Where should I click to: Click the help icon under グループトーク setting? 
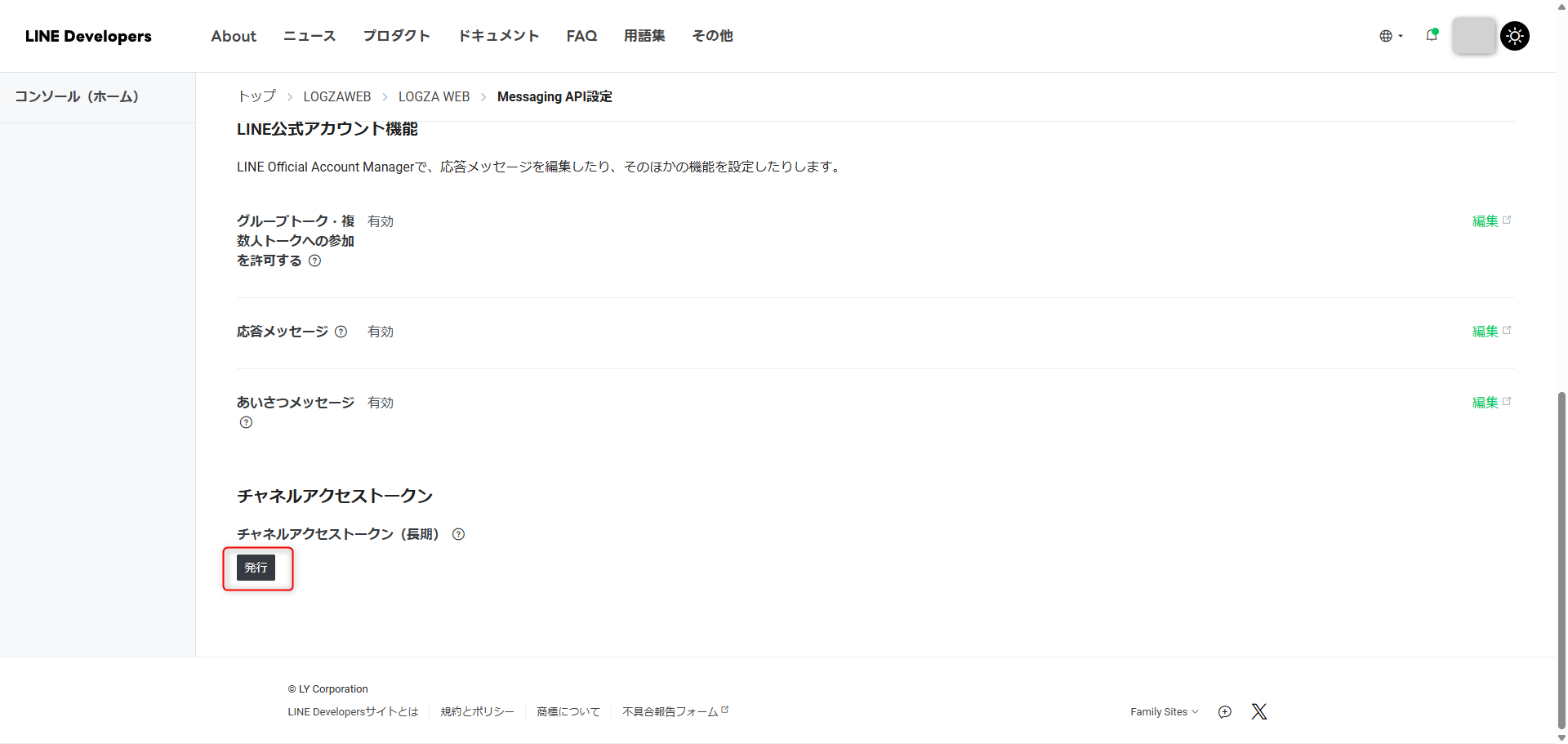tap(315, 261)
